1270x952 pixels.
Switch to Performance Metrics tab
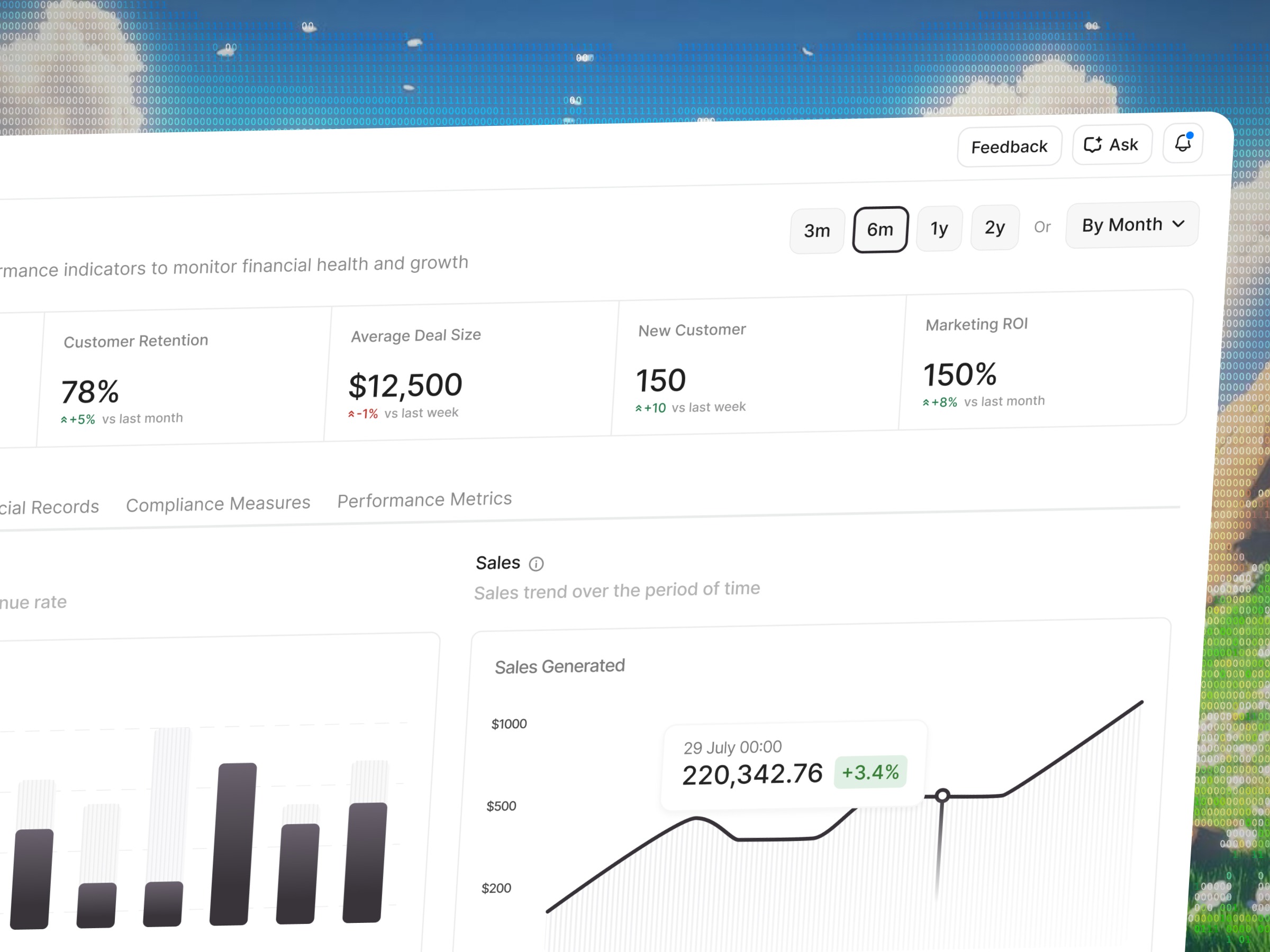[x=424, y=499]
